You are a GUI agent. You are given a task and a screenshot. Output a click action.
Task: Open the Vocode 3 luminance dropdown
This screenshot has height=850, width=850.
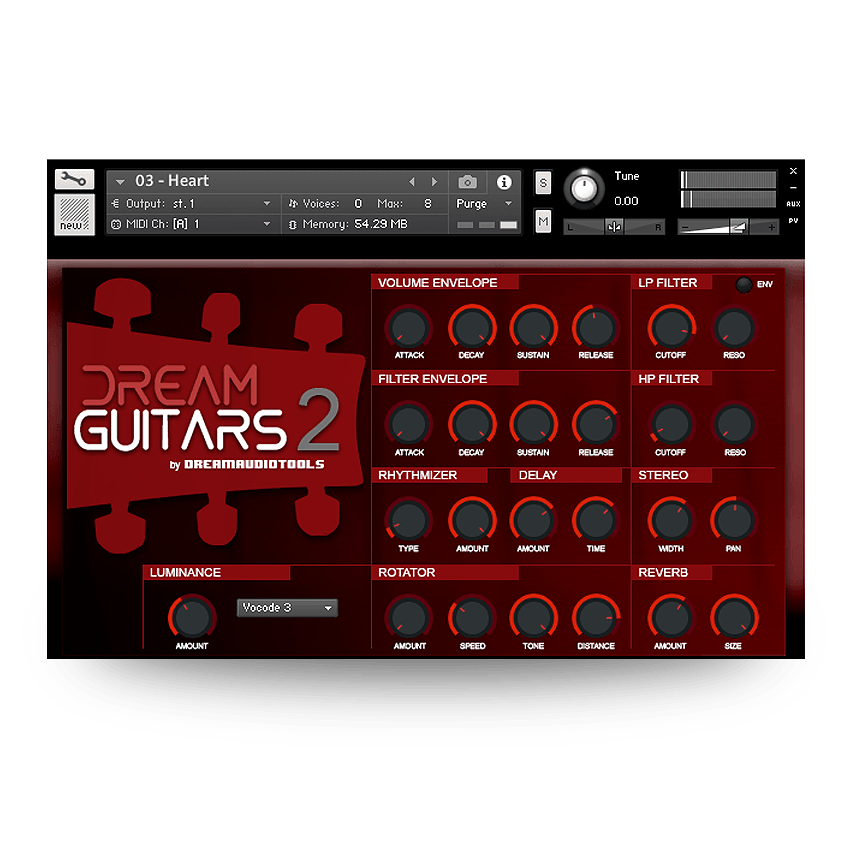click(x=287, y=607)
